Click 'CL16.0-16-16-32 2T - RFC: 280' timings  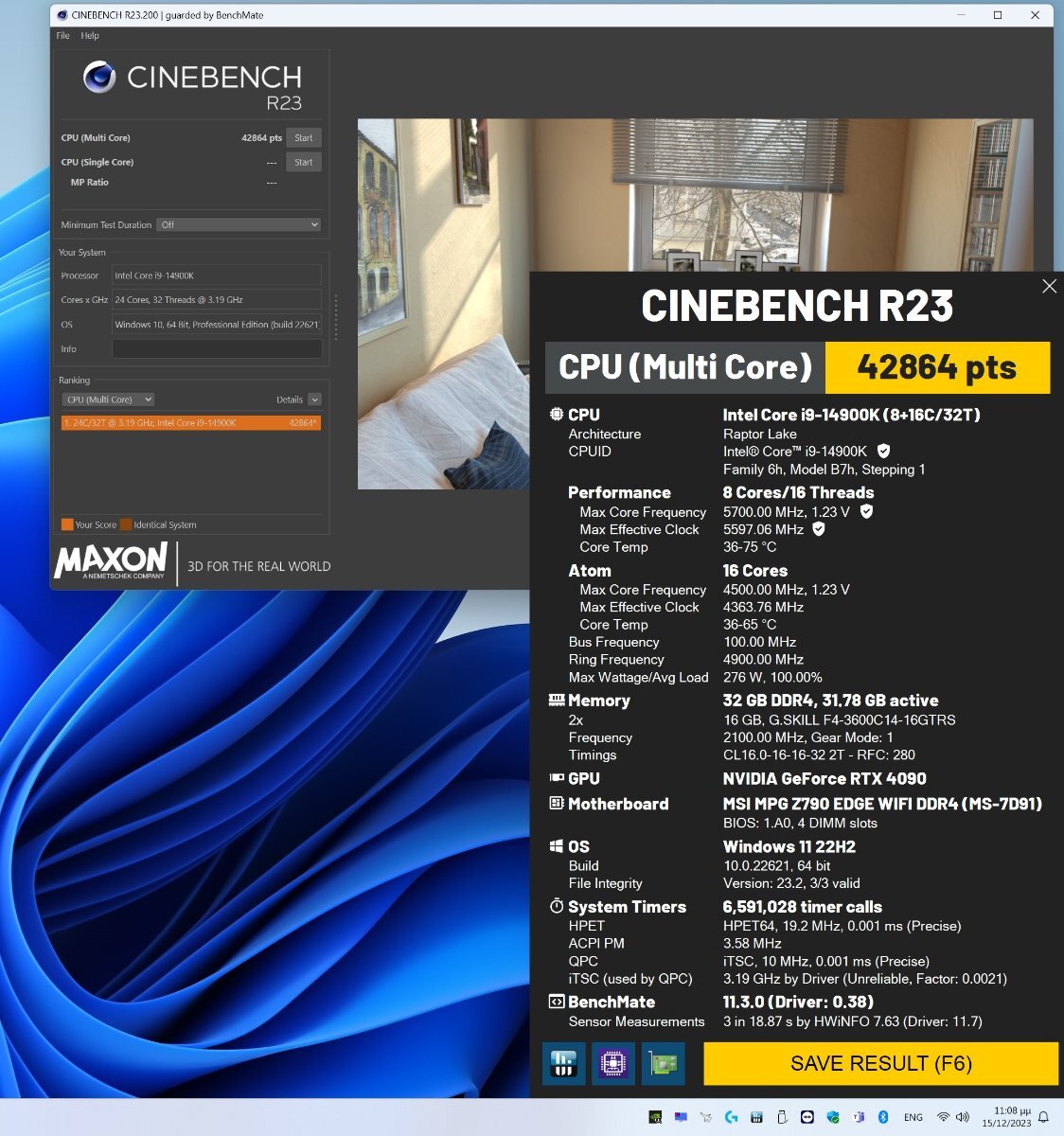pos(819,754)
